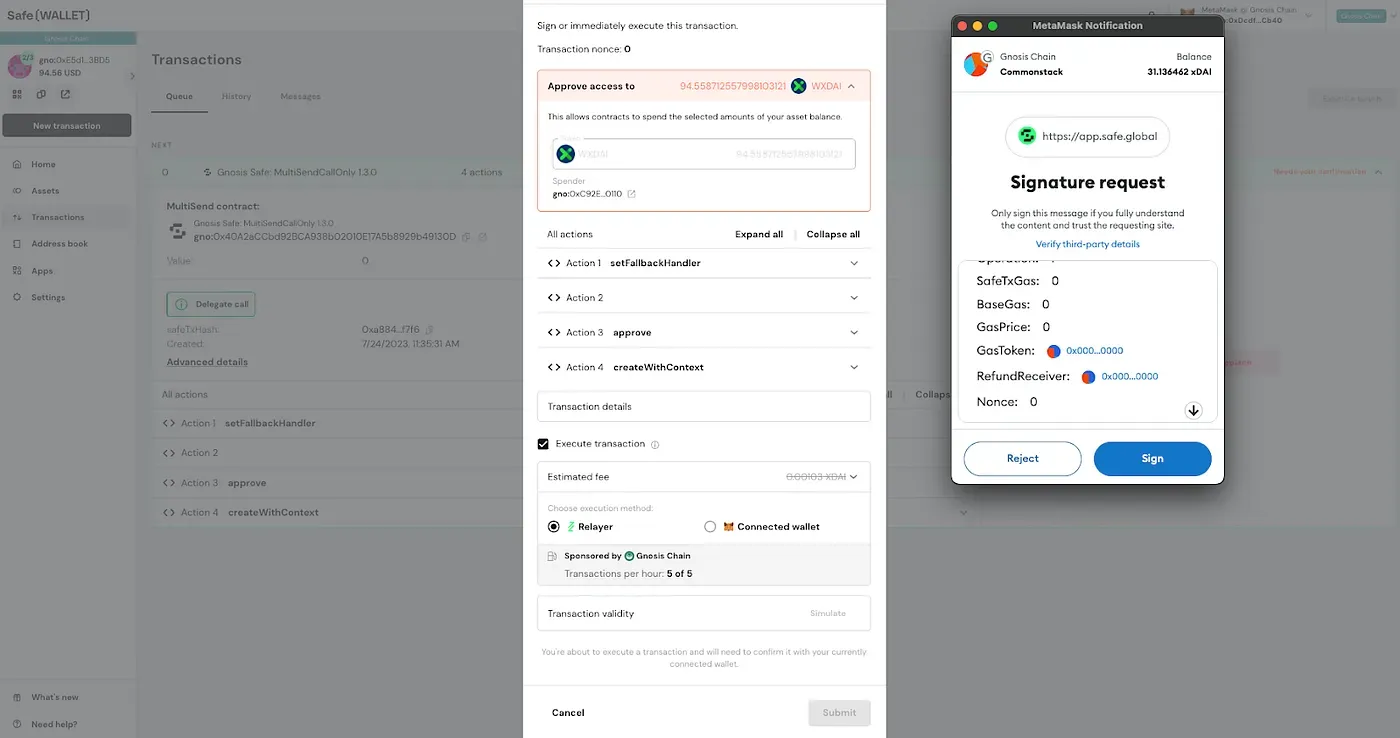1400x738 pixels.
Task: Expand Action 3 approve in the modal
Action: pyautogui.click(x=704, y=332)
